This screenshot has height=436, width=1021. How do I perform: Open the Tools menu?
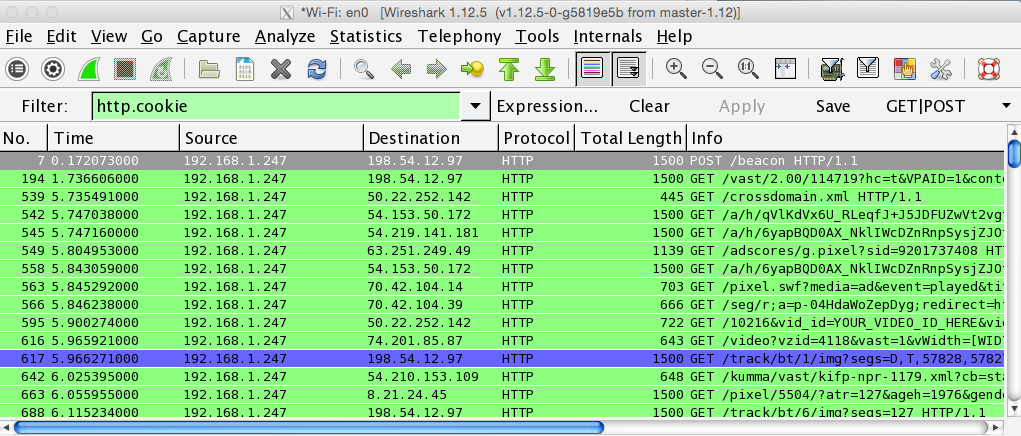537,36
